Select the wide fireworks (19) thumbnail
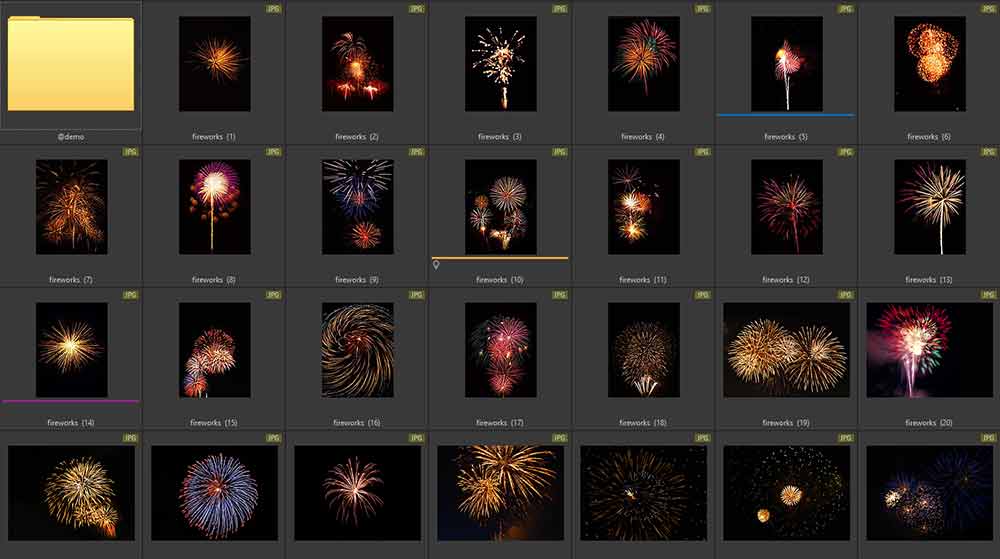This screenshot has height=559, width=1000. (x=786, y=349)
